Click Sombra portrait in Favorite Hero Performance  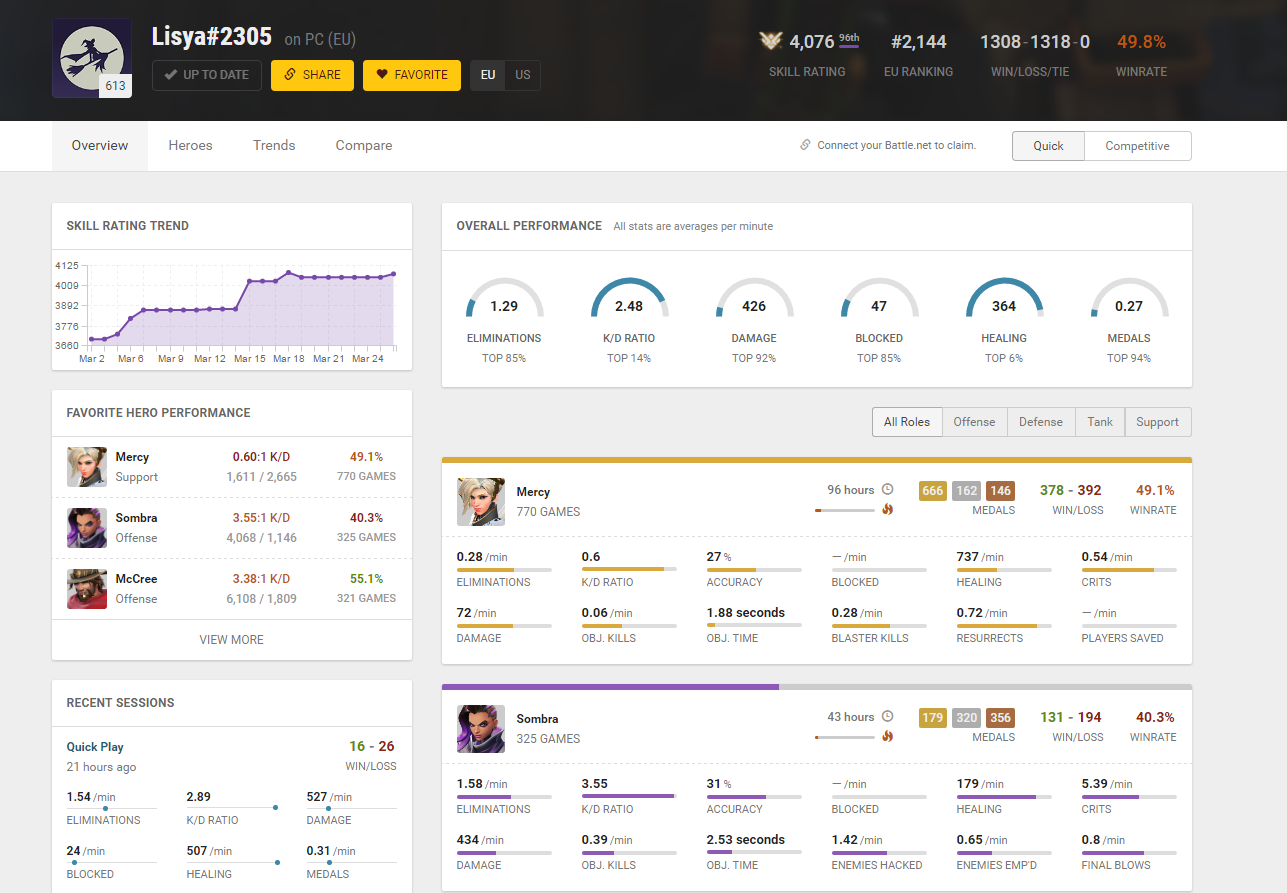87,528
